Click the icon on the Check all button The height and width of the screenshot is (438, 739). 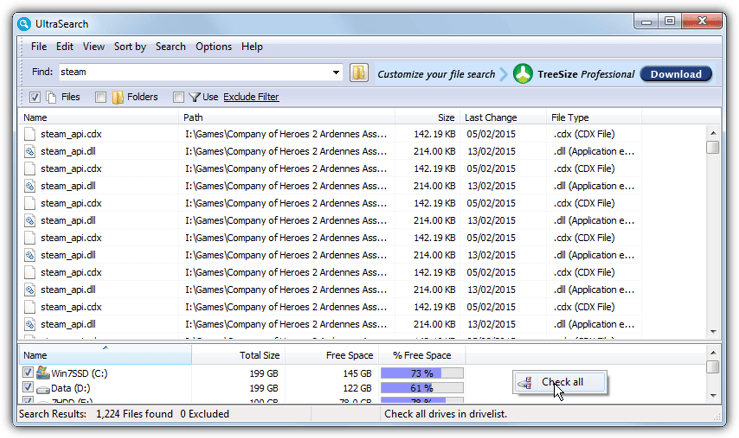point(525,382)
